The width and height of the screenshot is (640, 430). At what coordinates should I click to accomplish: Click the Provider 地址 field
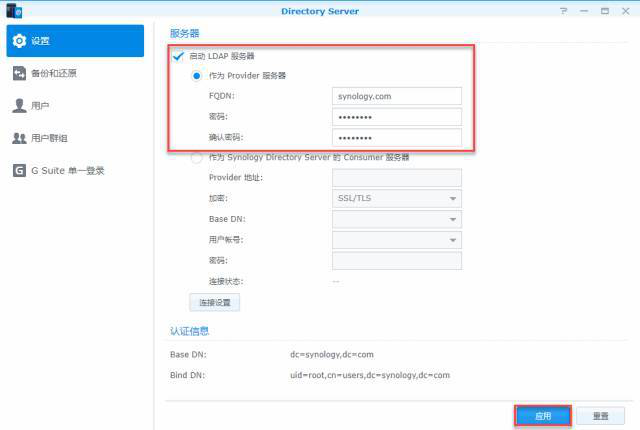click(x=397, y=178)
